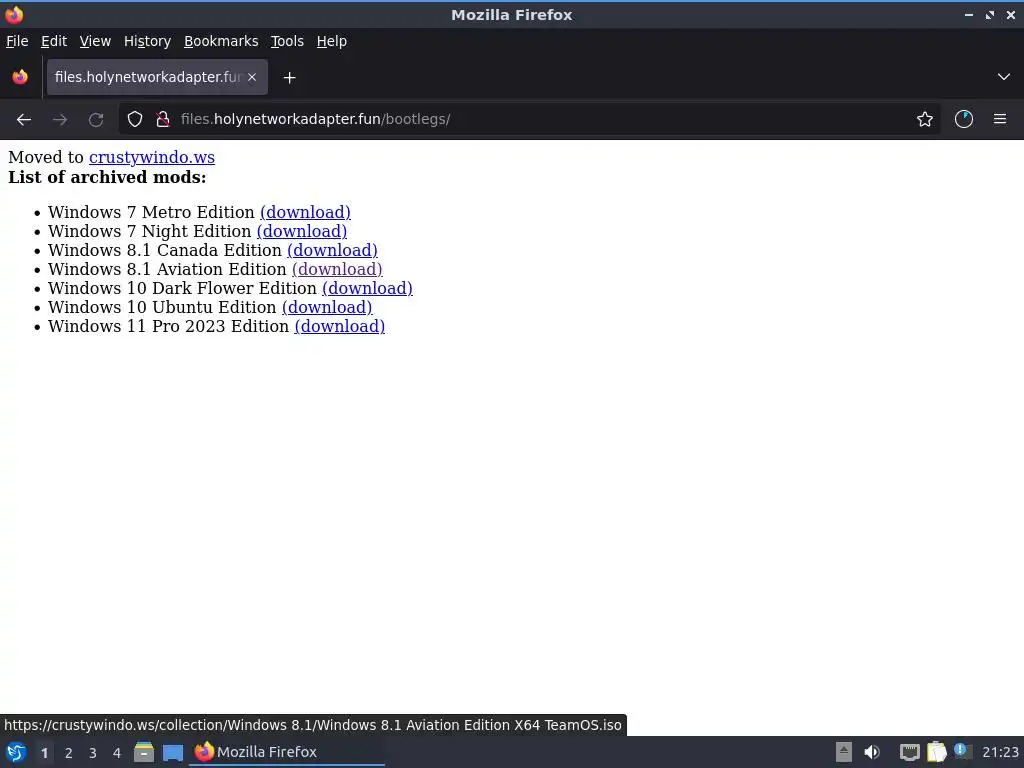Viewport: 1024px width, 768px height.
Task: Show desktop using blue taskbar icon
Action: 173,752
